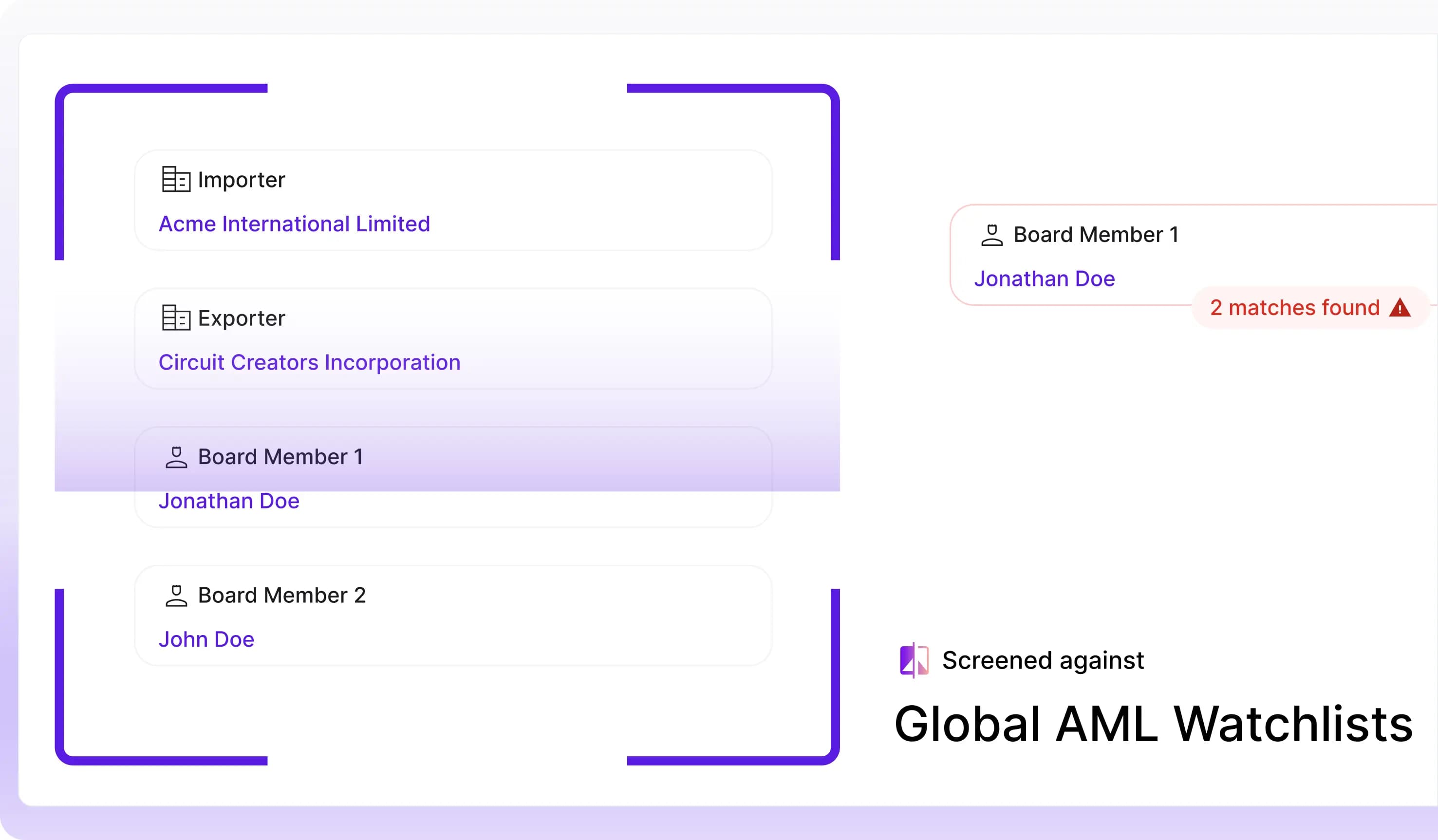Click the Board Member 2 person icon
The width and height of the screenshot is (1438, 840).
176,596
